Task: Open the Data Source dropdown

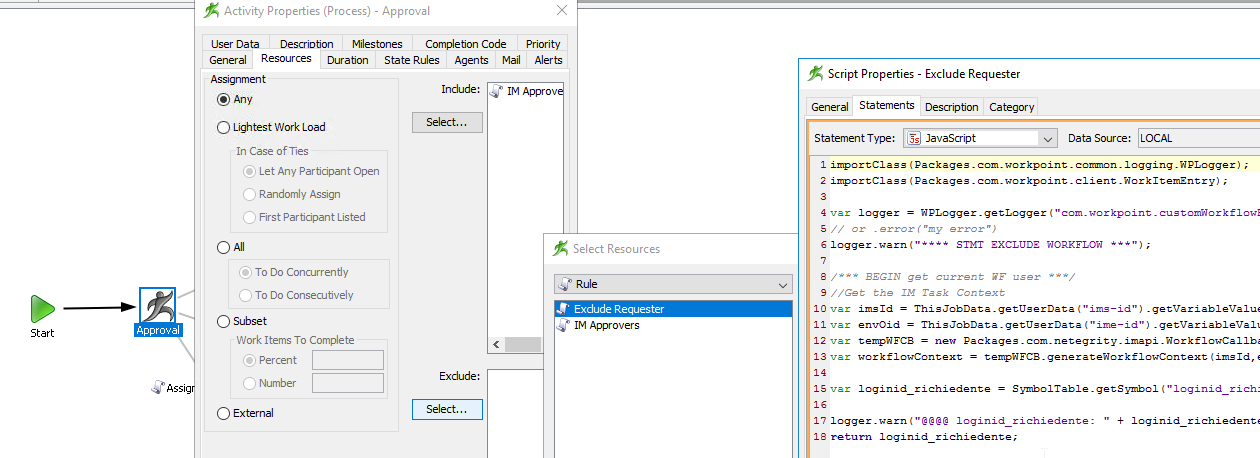Action: tap(1198, 138)
